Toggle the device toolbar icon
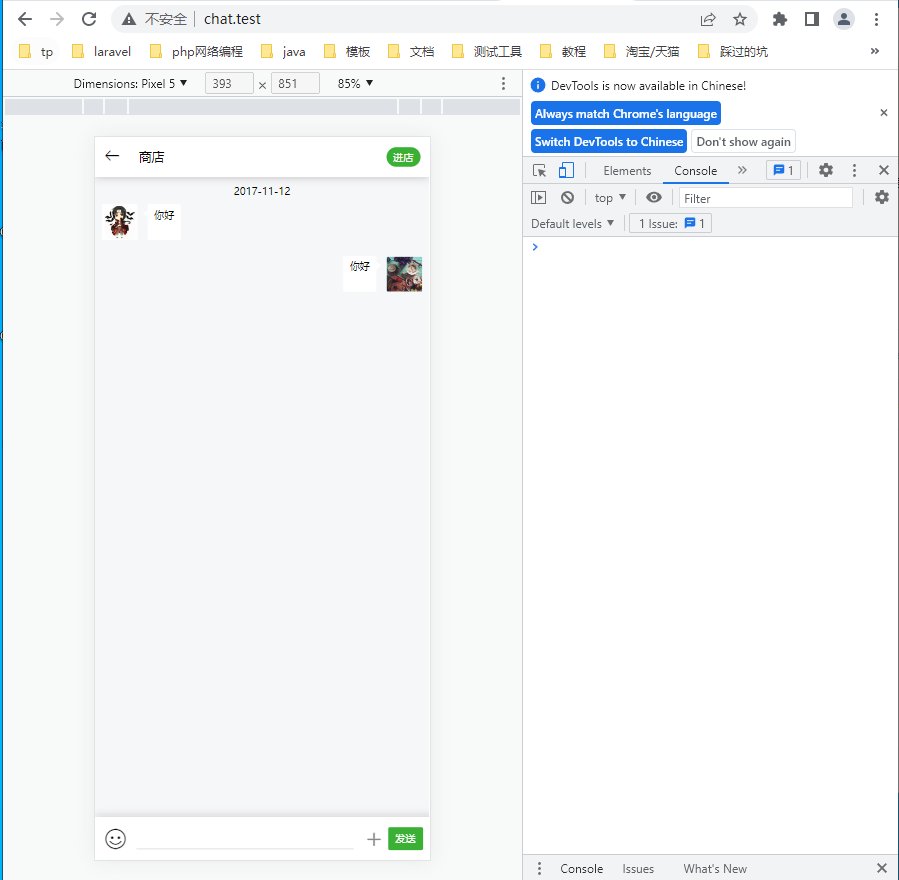This screenshot has height=880, width=899. 566,170
